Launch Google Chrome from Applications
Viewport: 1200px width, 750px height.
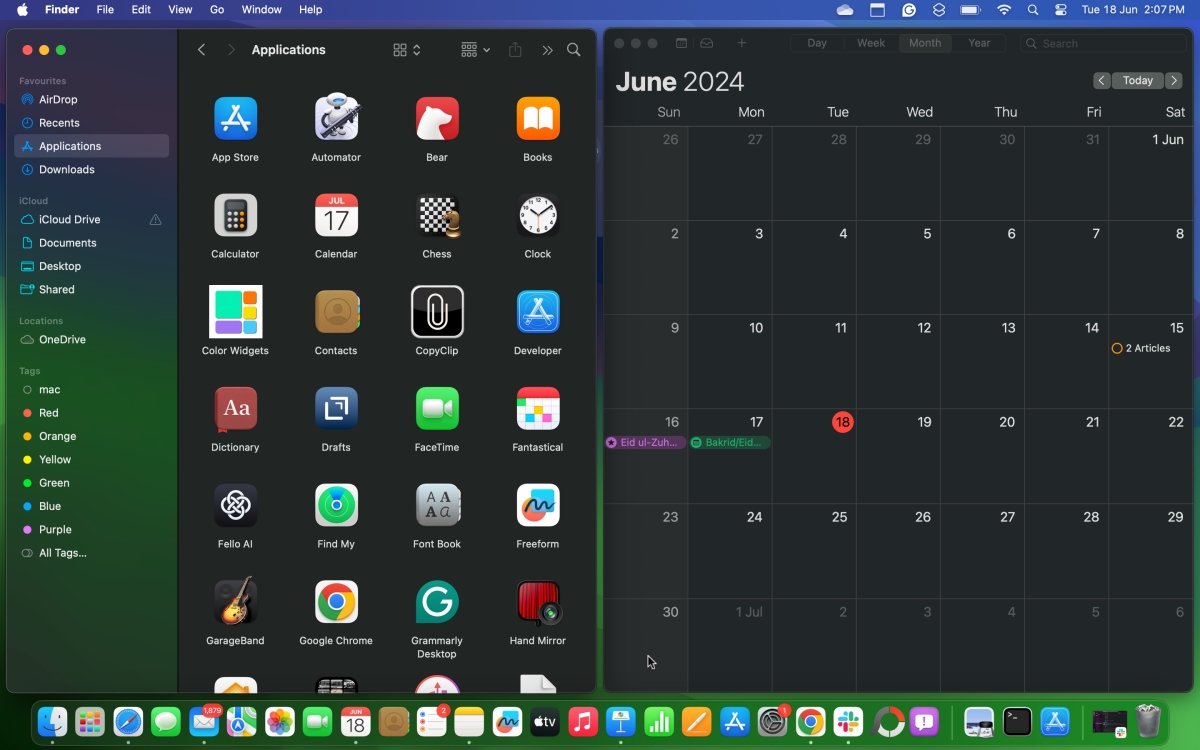[x=336, y=603]
